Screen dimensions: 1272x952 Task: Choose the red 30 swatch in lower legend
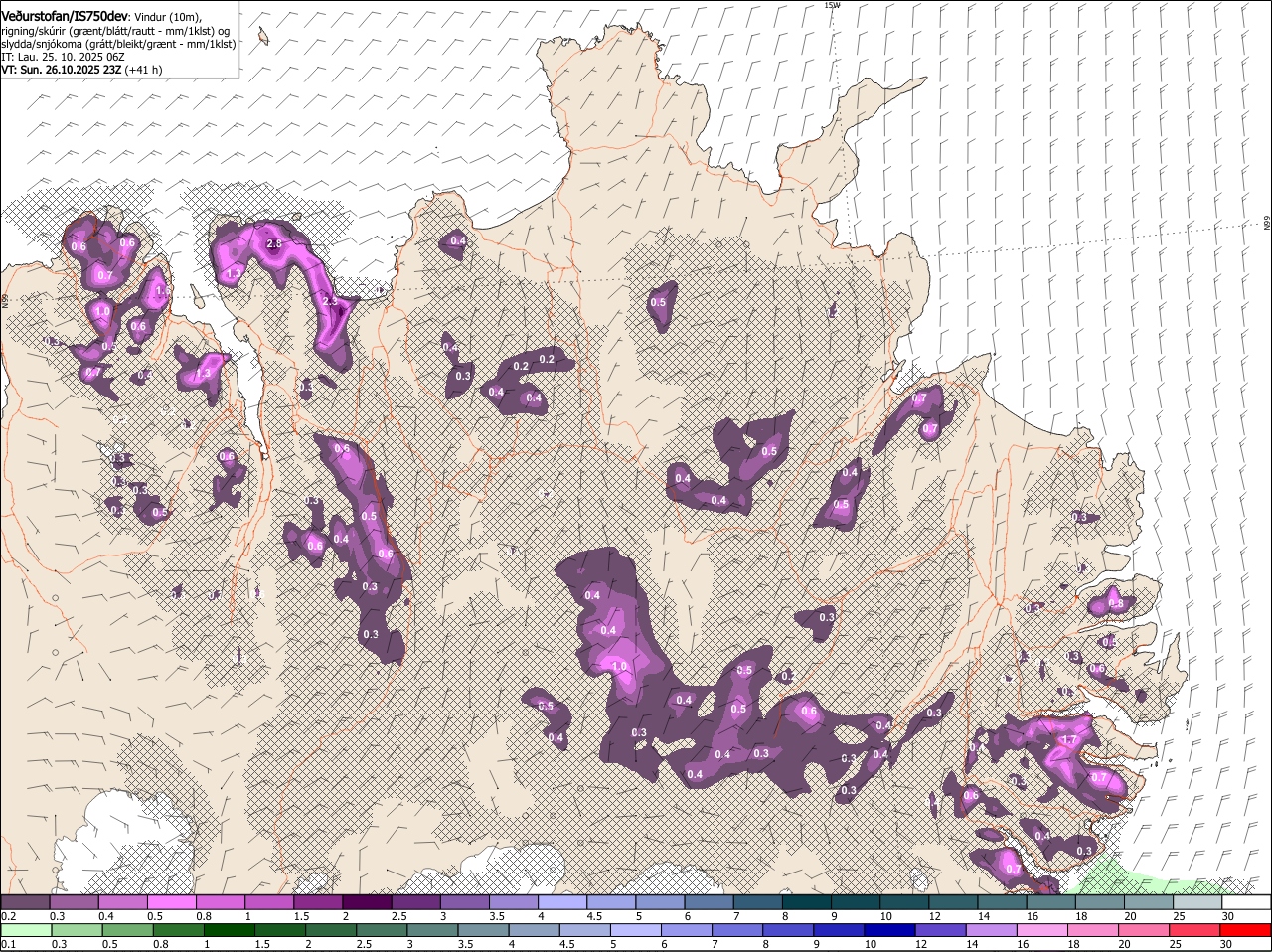click(1247, 930)
